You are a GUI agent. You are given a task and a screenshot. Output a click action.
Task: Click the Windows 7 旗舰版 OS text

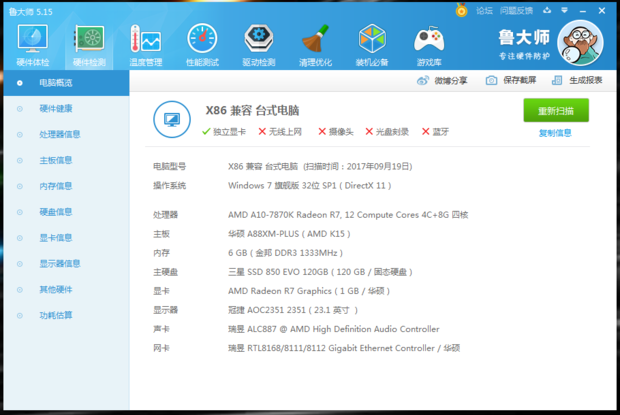pos(310,186)
